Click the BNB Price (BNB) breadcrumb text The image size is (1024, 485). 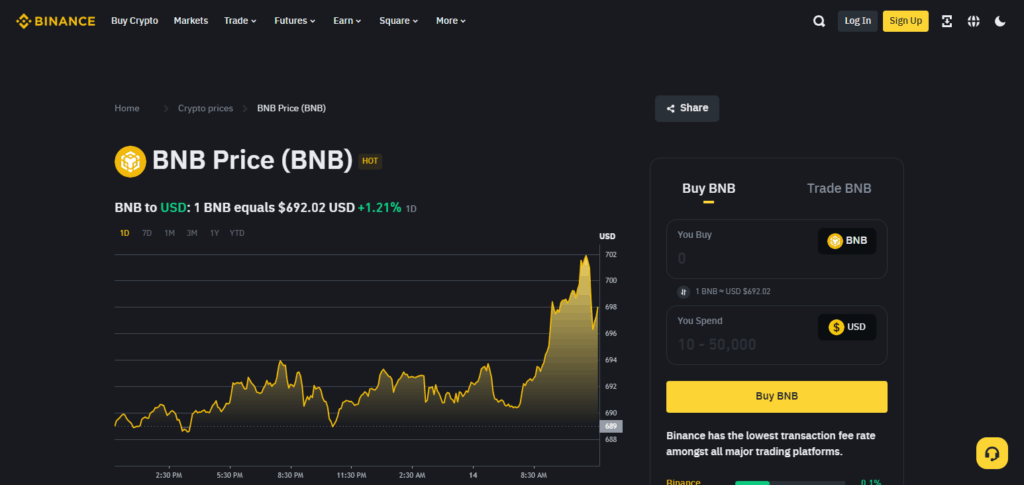(x=291, y=108)
